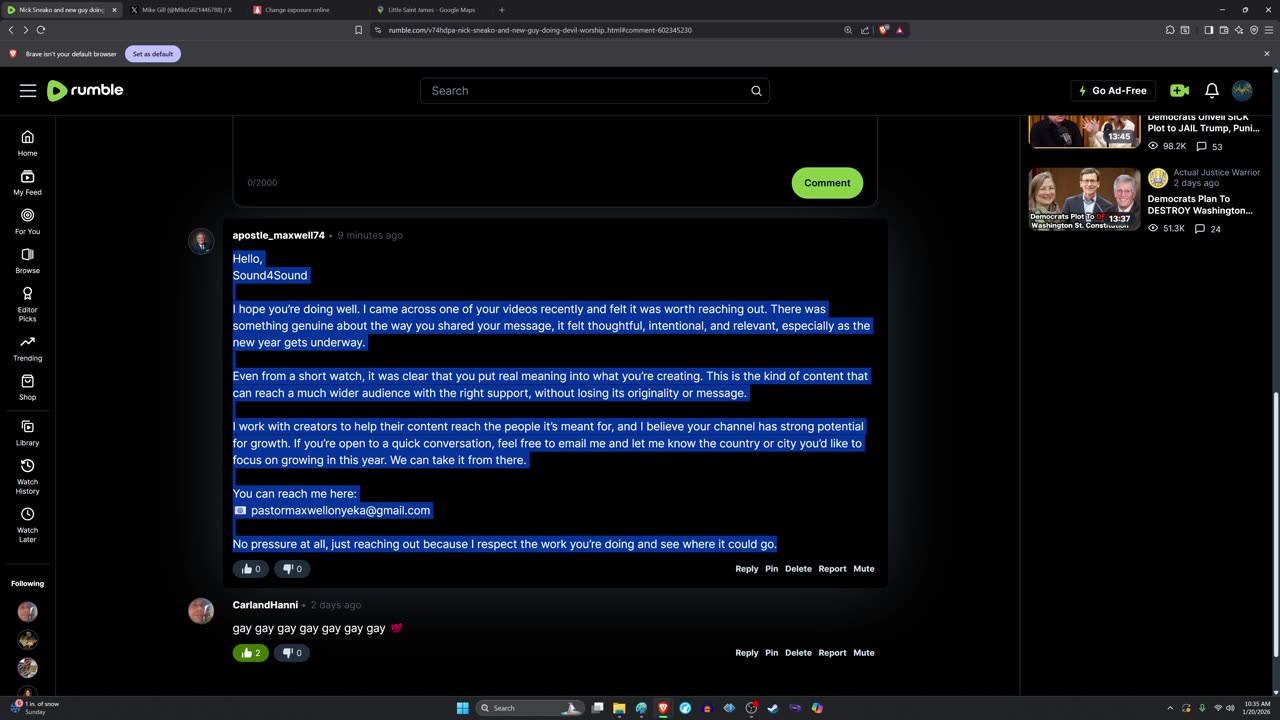
Task: Open the new tab plus button
Action: pyautogui.click(x=501, y=10)
